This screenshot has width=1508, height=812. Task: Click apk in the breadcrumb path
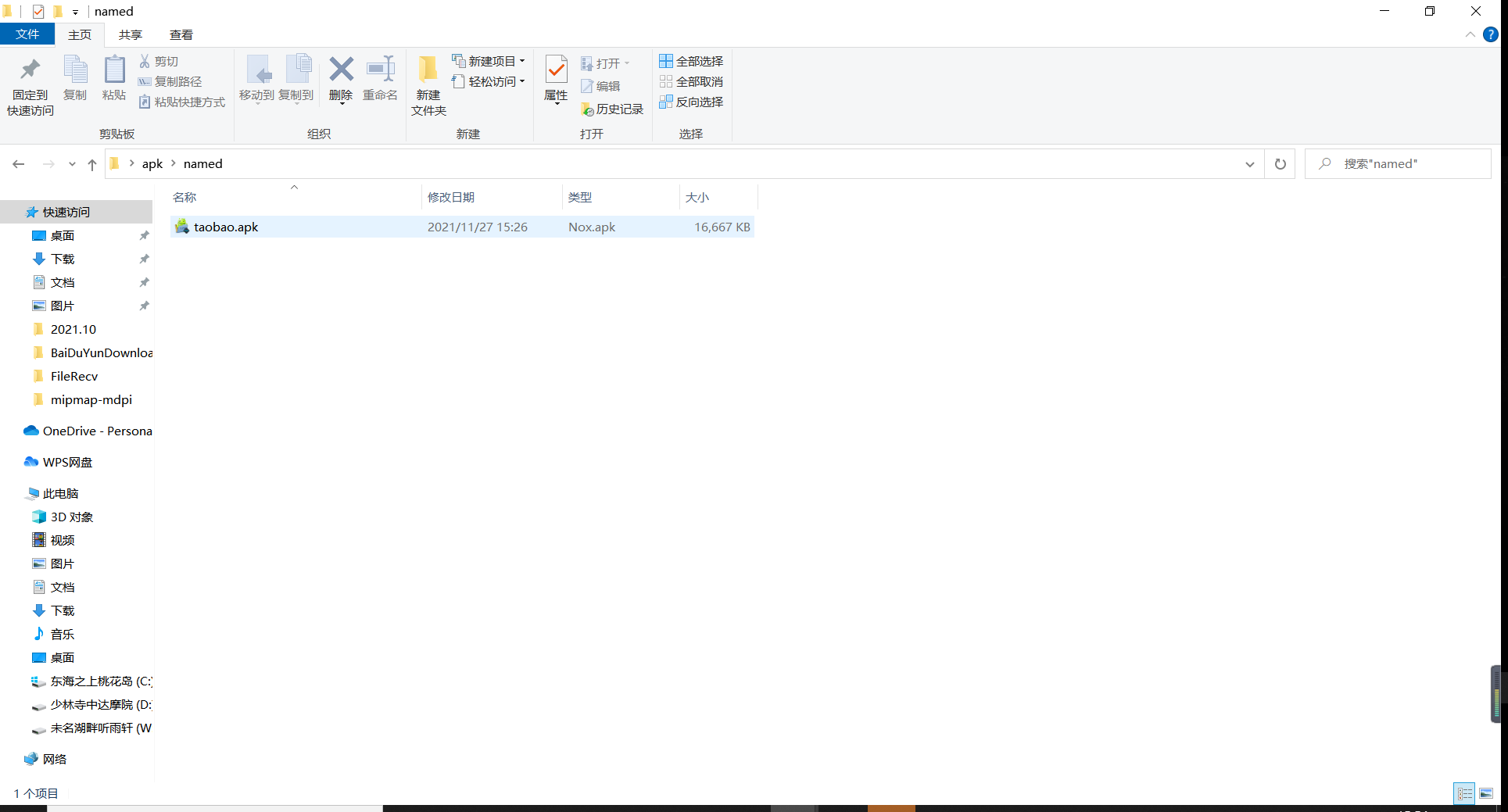tap(152, 163)
